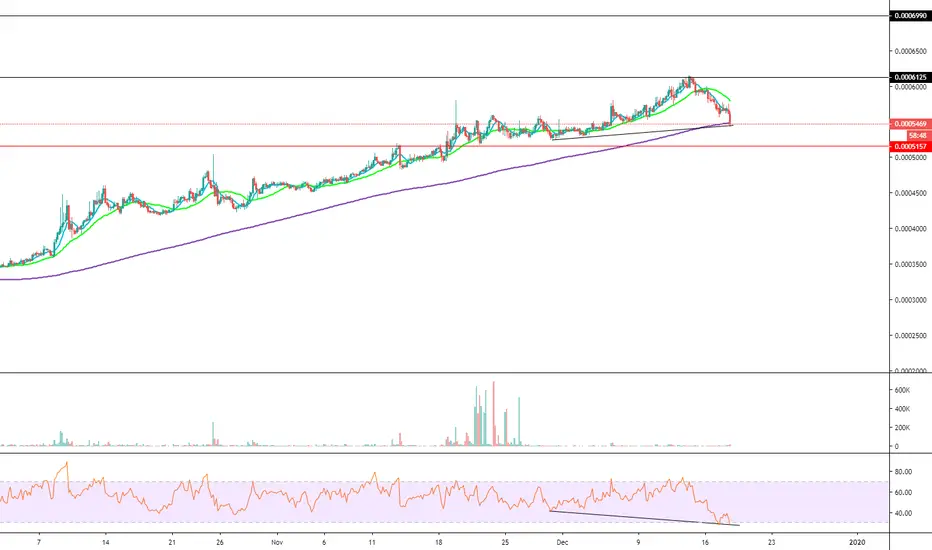Viewport: 932px width, 550px height.
Task: Click the 0.0006500 price axis value
Action: [x=911, y=51]
